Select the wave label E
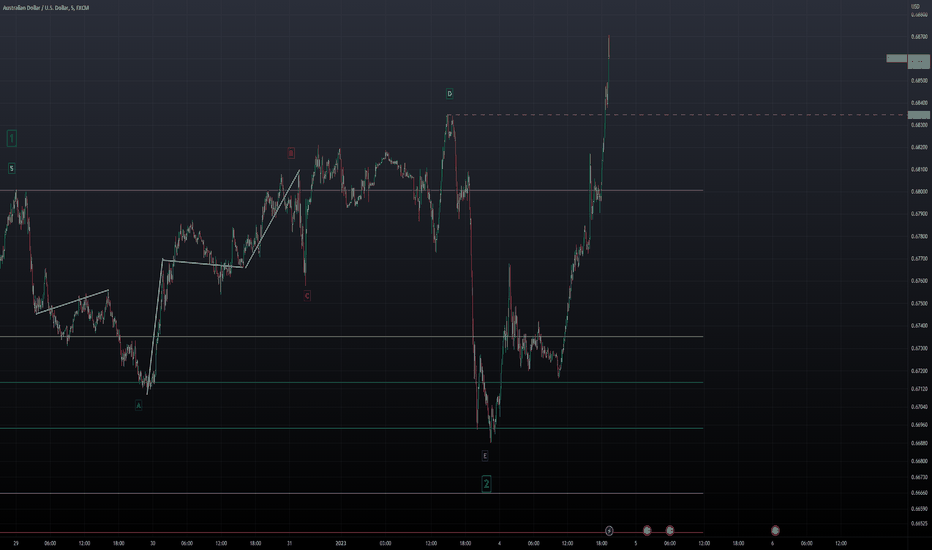 tap(485, 456)
